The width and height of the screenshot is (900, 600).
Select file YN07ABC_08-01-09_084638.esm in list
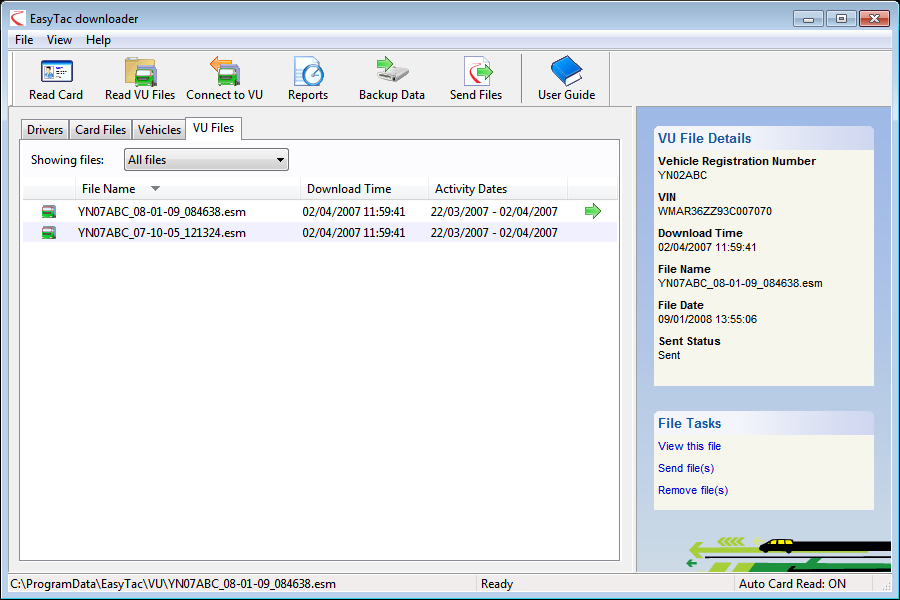coord(162,212)
